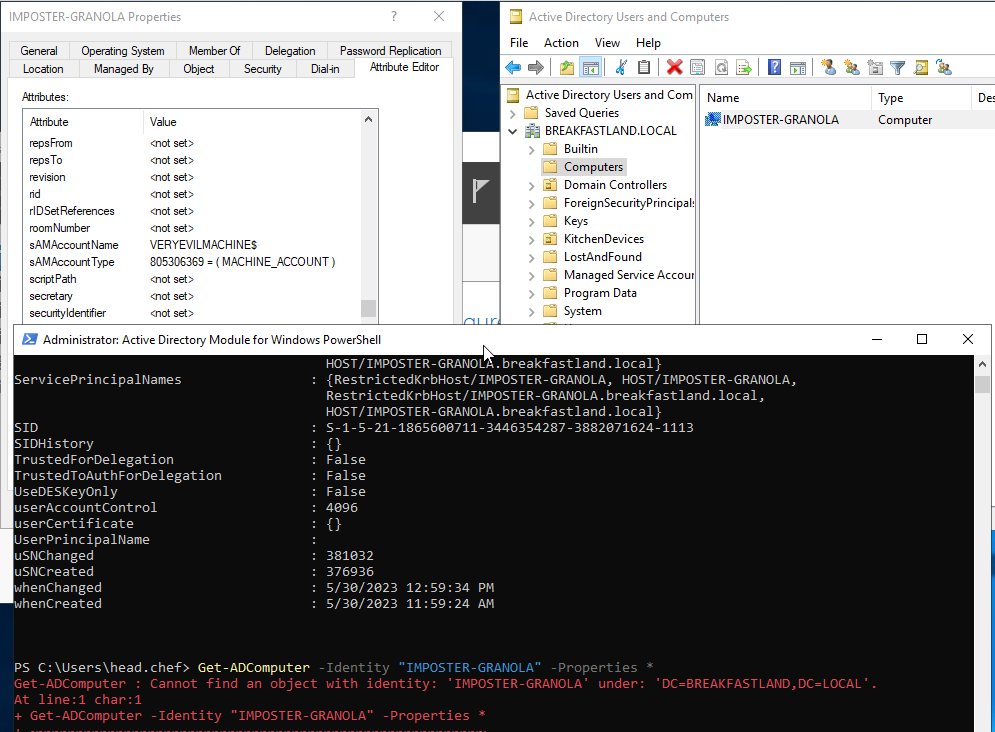Viewport: 995px width, 732px height.
Task: Collapse the BREAKFASTLAND.LOCAL domain node
Action: [513, 131]
